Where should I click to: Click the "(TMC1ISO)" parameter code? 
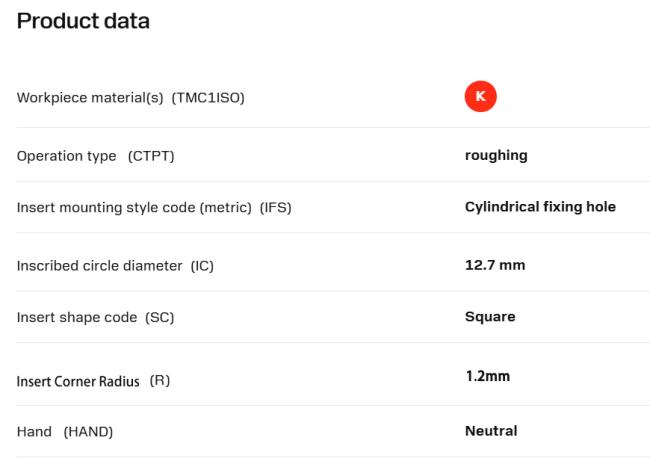(x=208, y=98)
